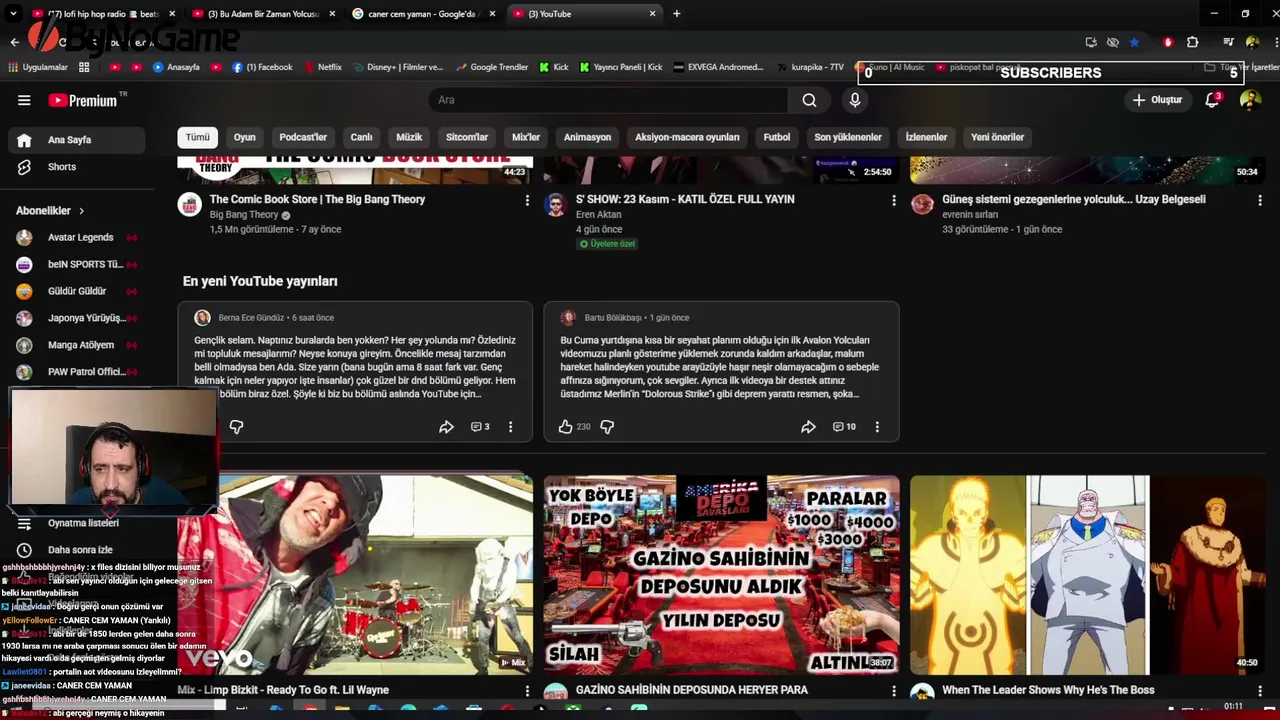Open options menu for The Comic Book Store video

527,201
